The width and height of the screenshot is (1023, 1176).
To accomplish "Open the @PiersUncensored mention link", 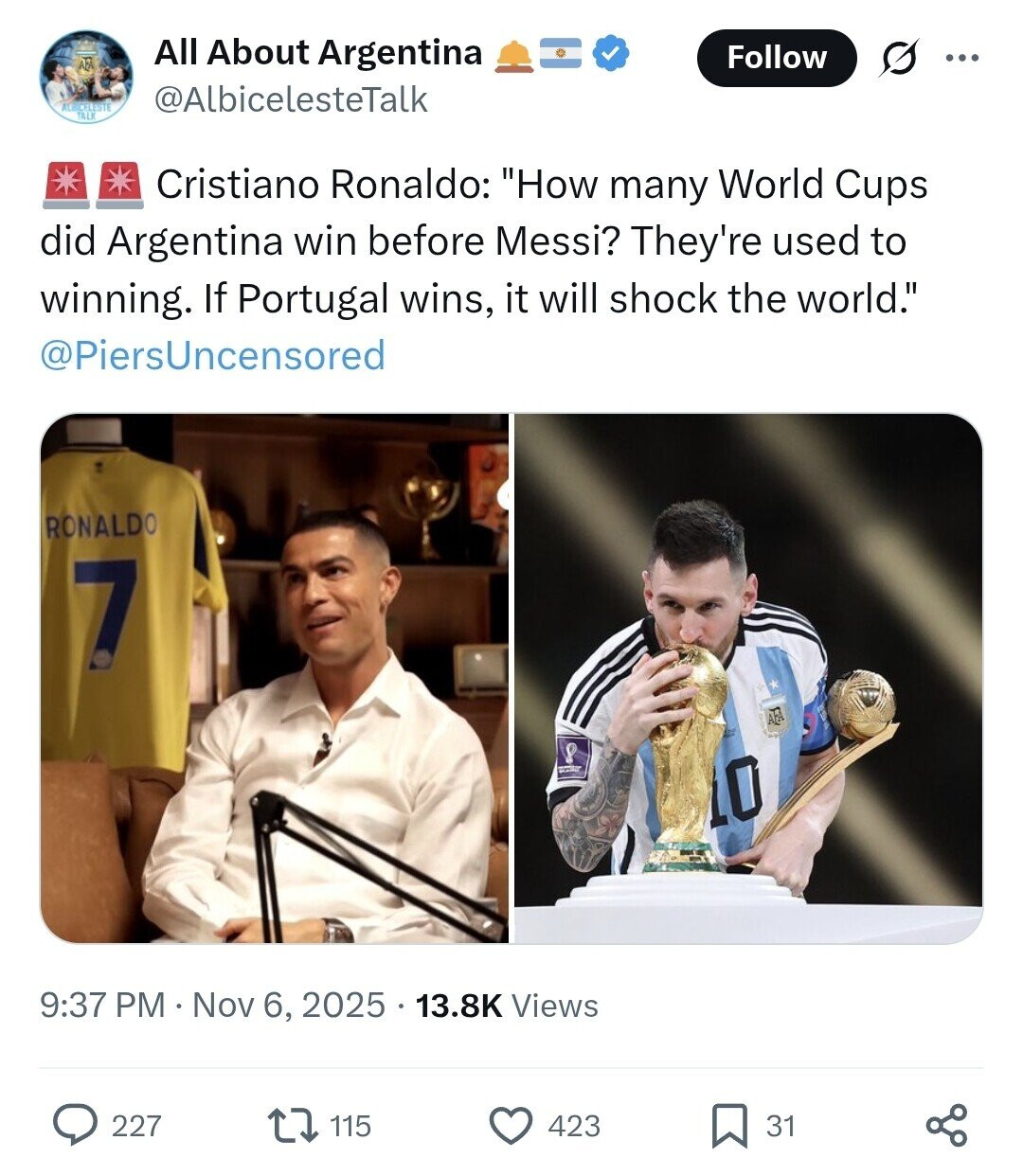I will tap(212, 355).
